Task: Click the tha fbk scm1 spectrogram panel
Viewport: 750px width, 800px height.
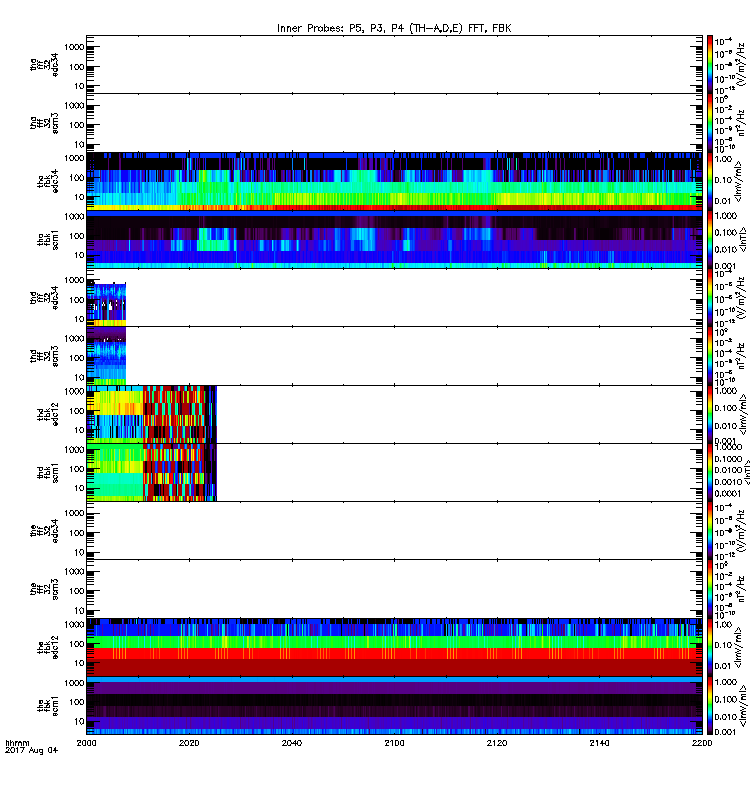Action: (x=394, y=239)
